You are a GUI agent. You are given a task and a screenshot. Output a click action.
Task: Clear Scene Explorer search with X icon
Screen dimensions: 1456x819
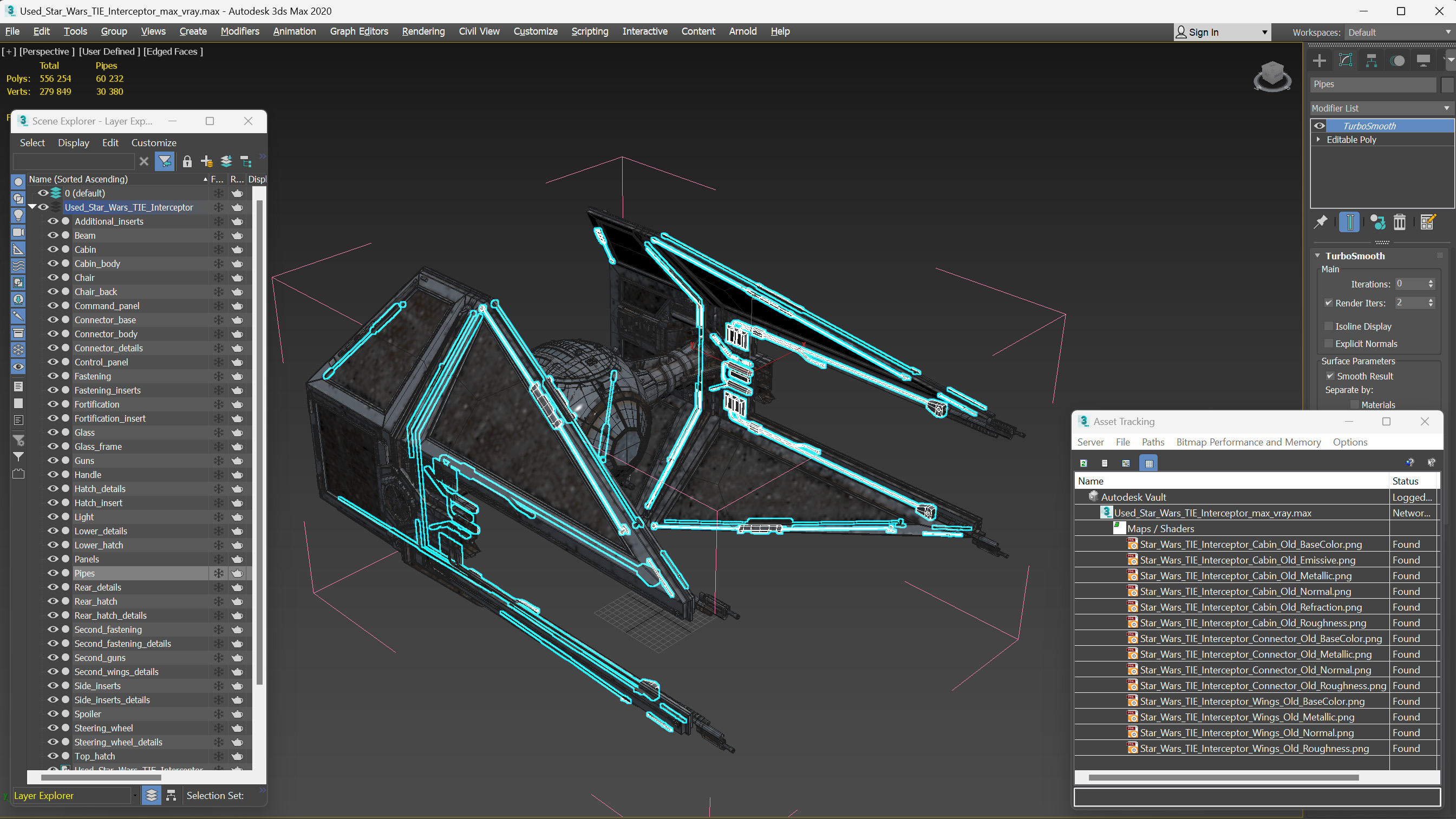[x=144, y=162]
